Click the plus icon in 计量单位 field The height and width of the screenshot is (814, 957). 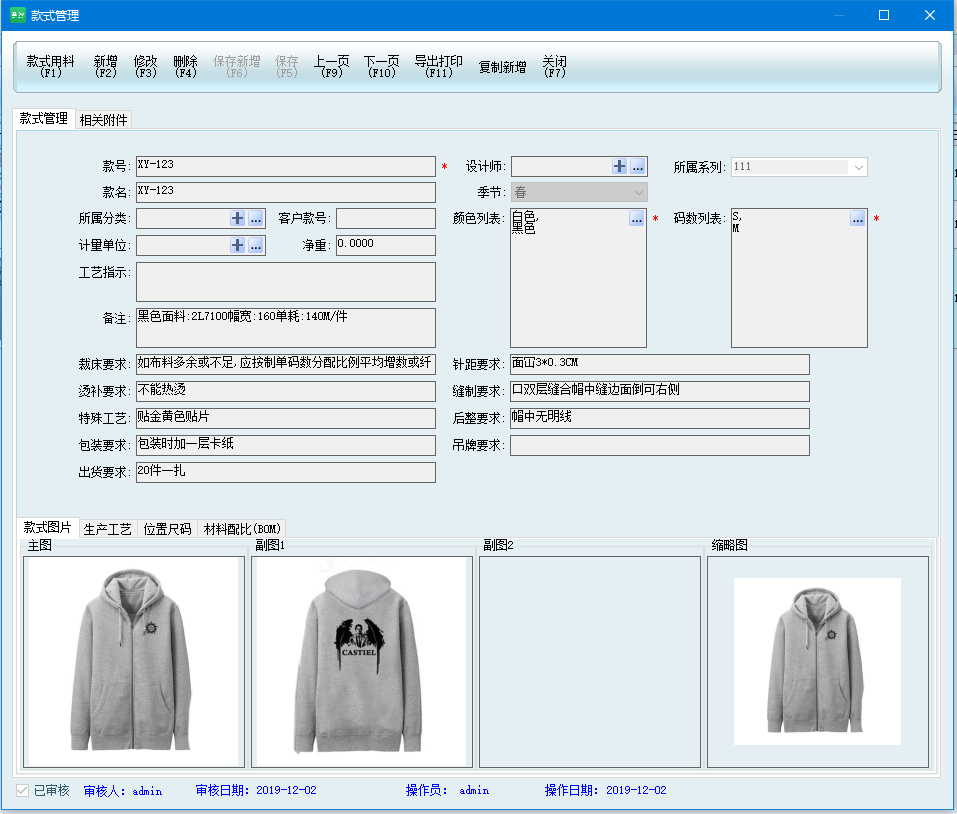(x=238, y=245)
